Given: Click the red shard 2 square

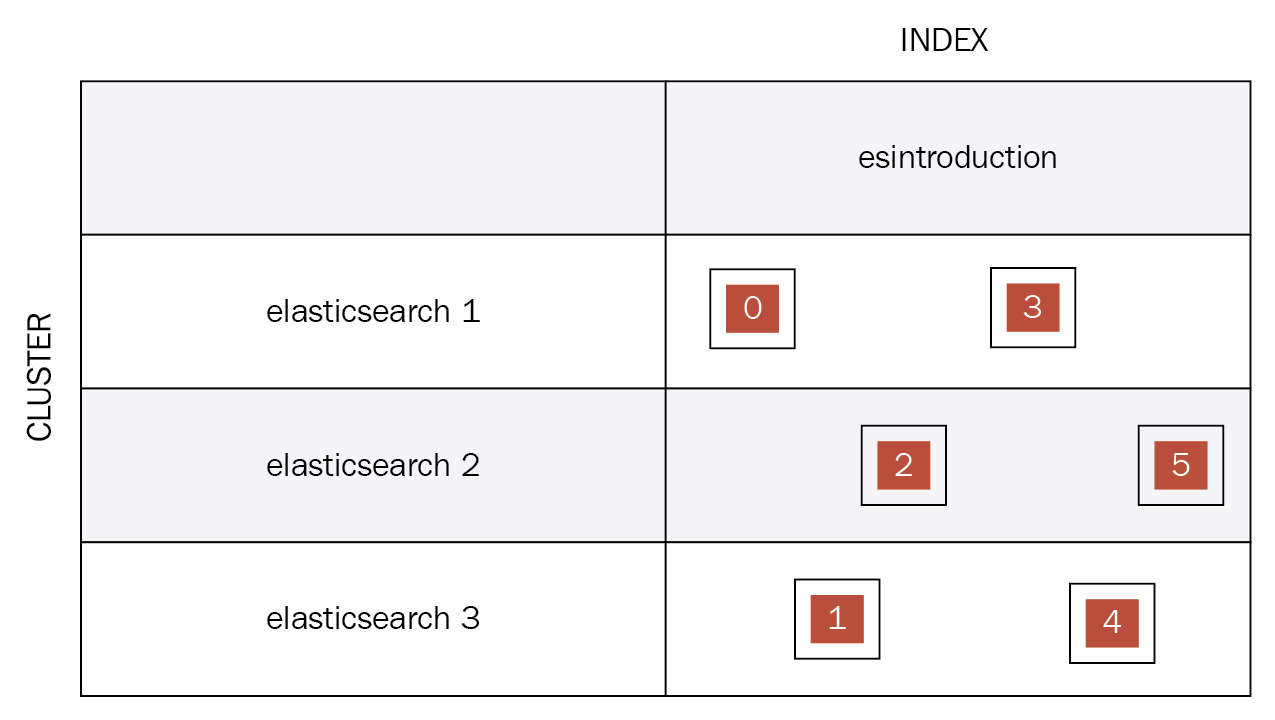Looking at the screenshot, I should tap(904, 465).
